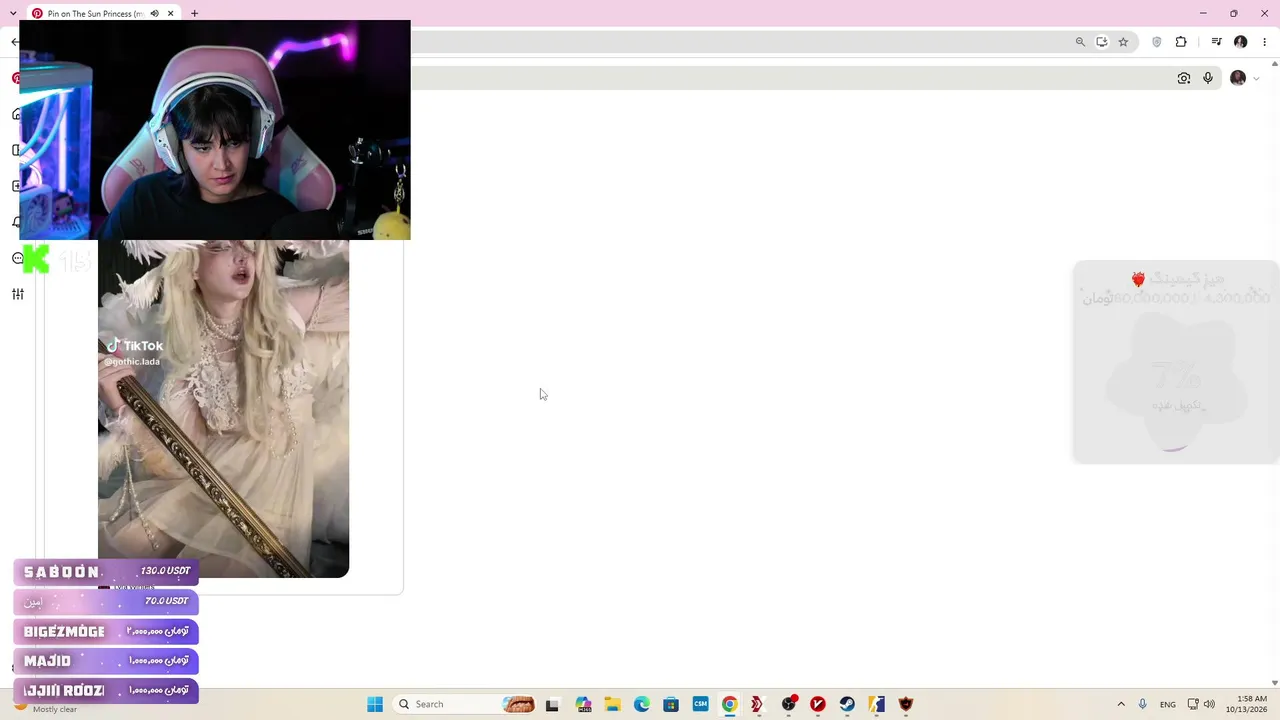Open Task View from the taskbar
Screen dimensions: 1280x720
point(552,704)
